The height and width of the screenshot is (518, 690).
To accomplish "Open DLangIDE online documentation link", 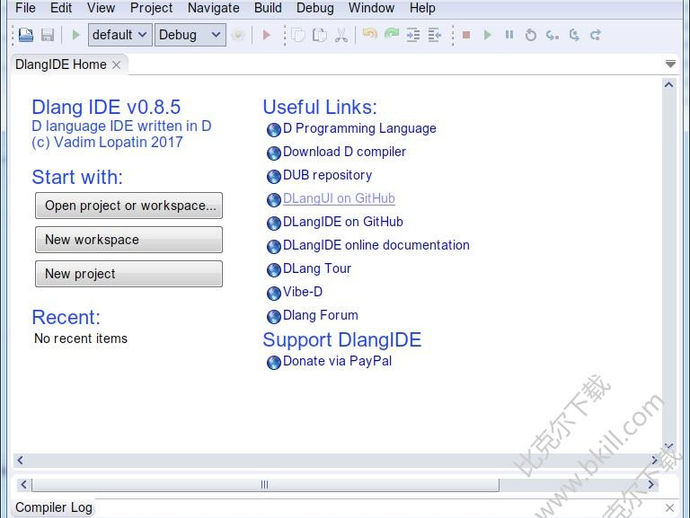I will (x=376, y=245).
